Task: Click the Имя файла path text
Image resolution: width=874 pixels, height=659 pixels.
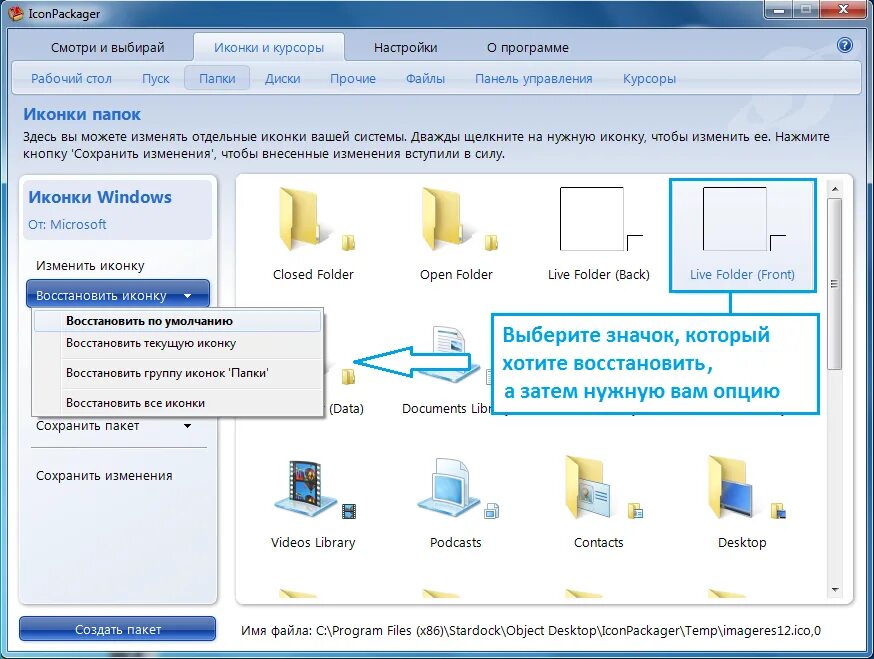Action: [x=531, y=631]
